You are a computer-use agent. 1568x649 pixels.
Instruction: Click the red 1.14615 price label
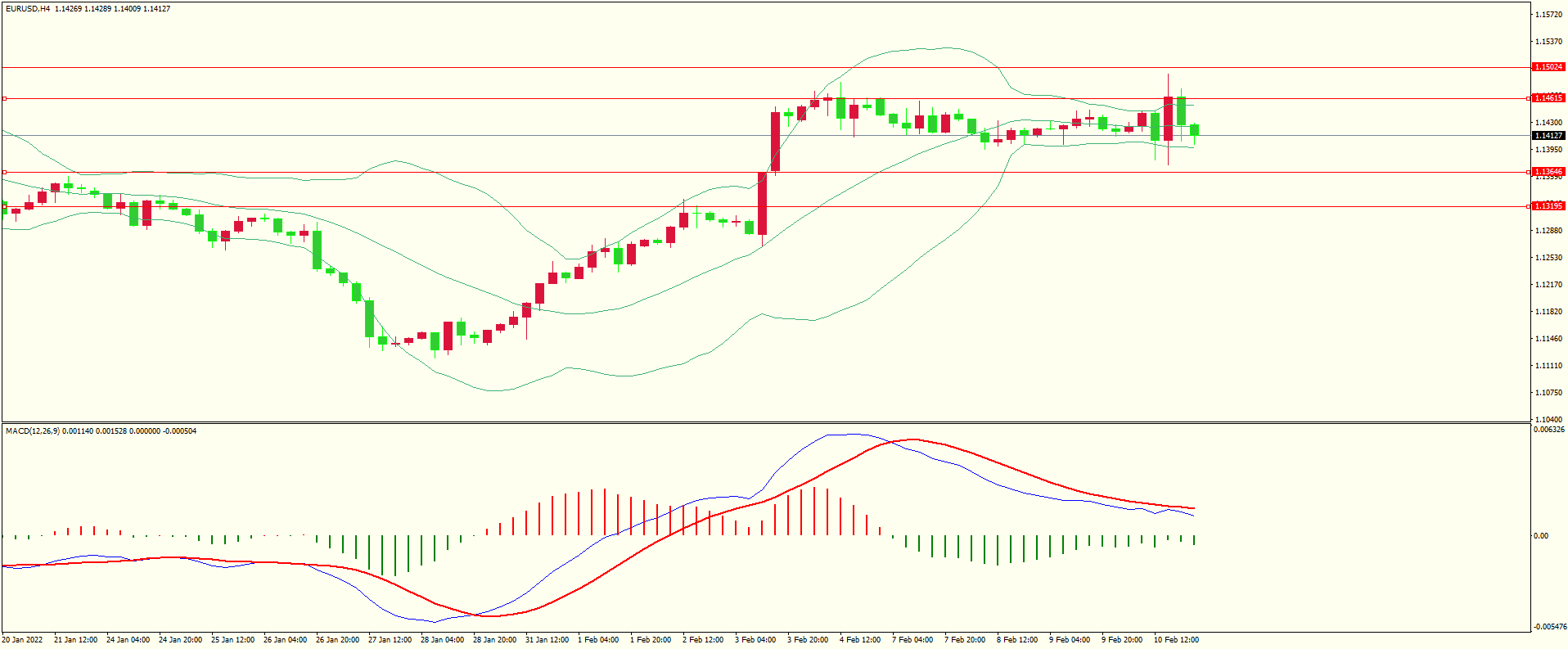(1548, 98)
